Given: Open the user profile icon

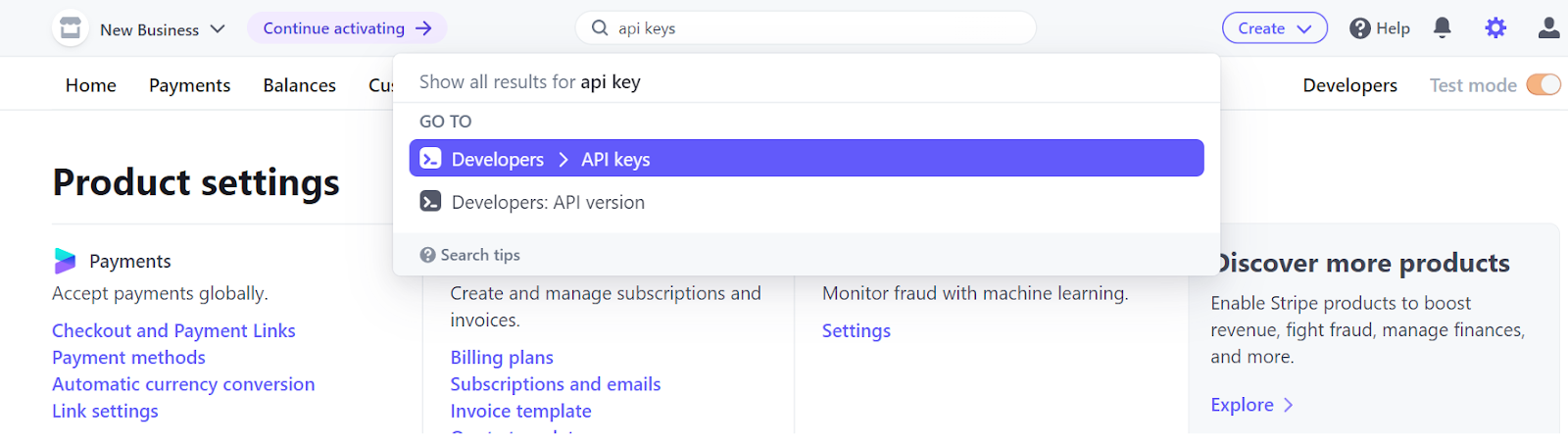Looking at the screenshot, I should click(x=1548, y=28).
